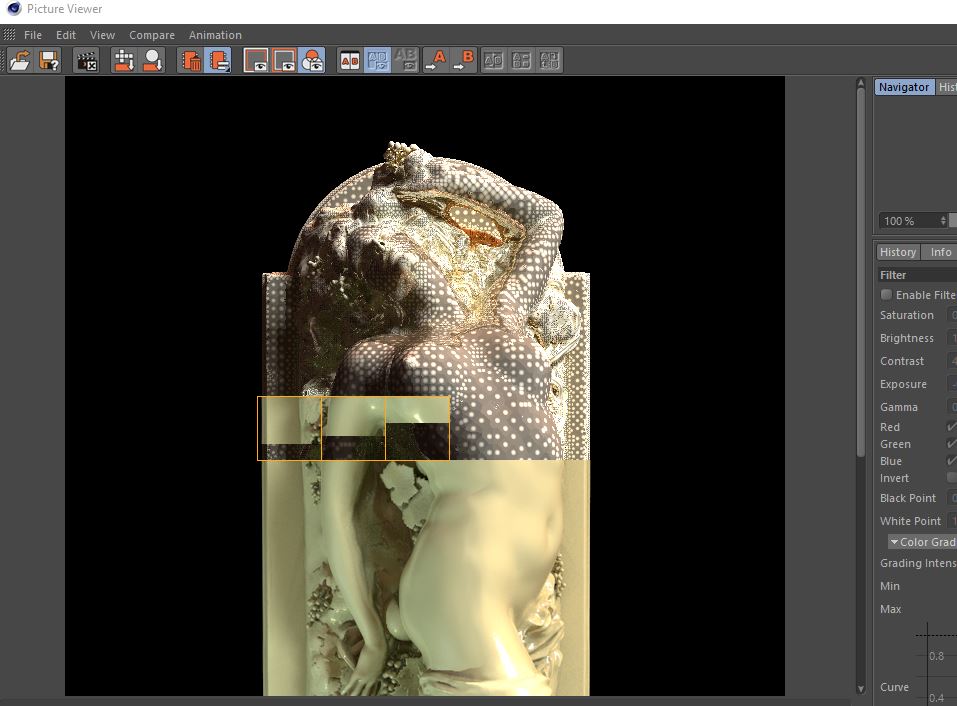This screenshot has width=957, height=706.
Task: Toggle the Green channel checkbox
Action: click(x=952, y=444)
